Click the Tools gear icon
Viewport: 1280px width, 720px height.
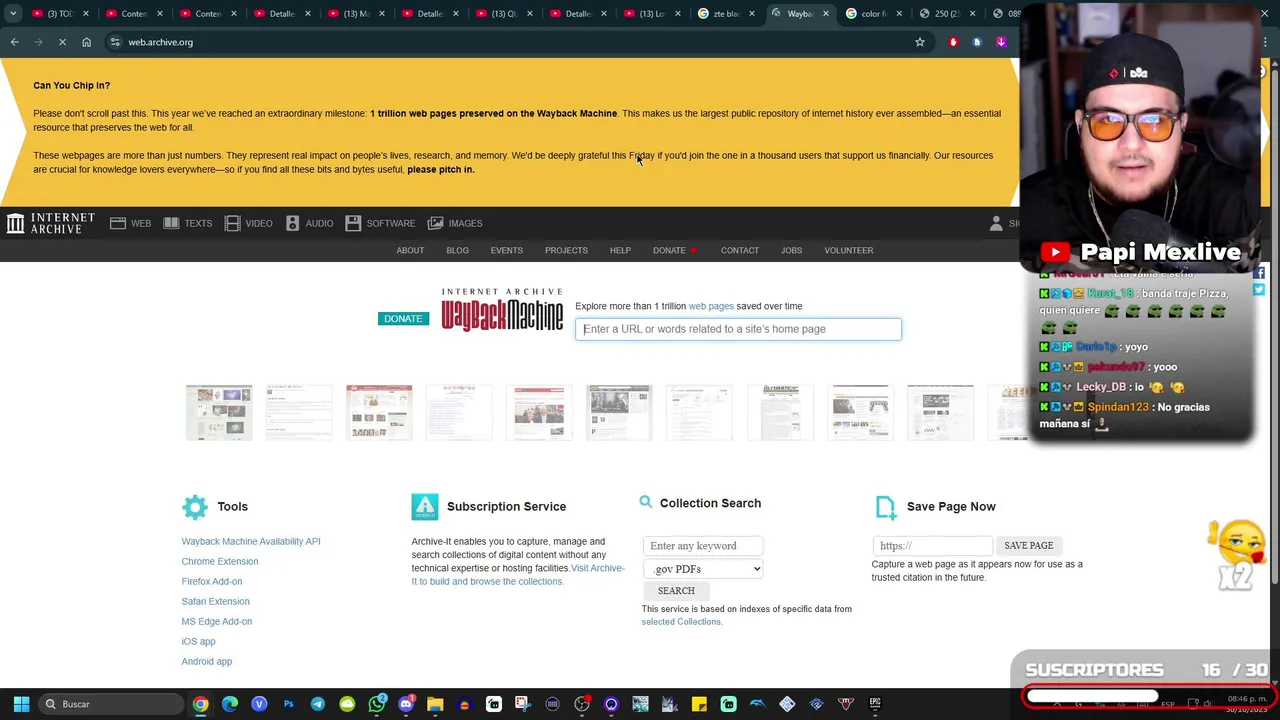pyautogui.click(x=195, y=507)
